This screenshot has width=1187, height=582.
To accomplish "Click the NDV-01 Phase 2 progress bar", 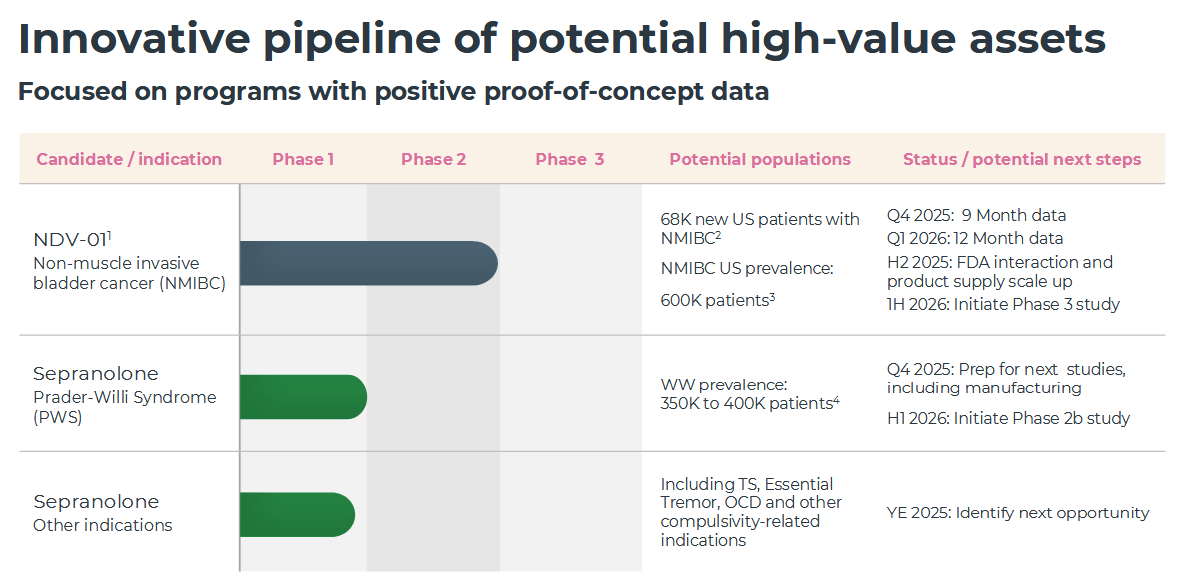I will pos(369,263).
